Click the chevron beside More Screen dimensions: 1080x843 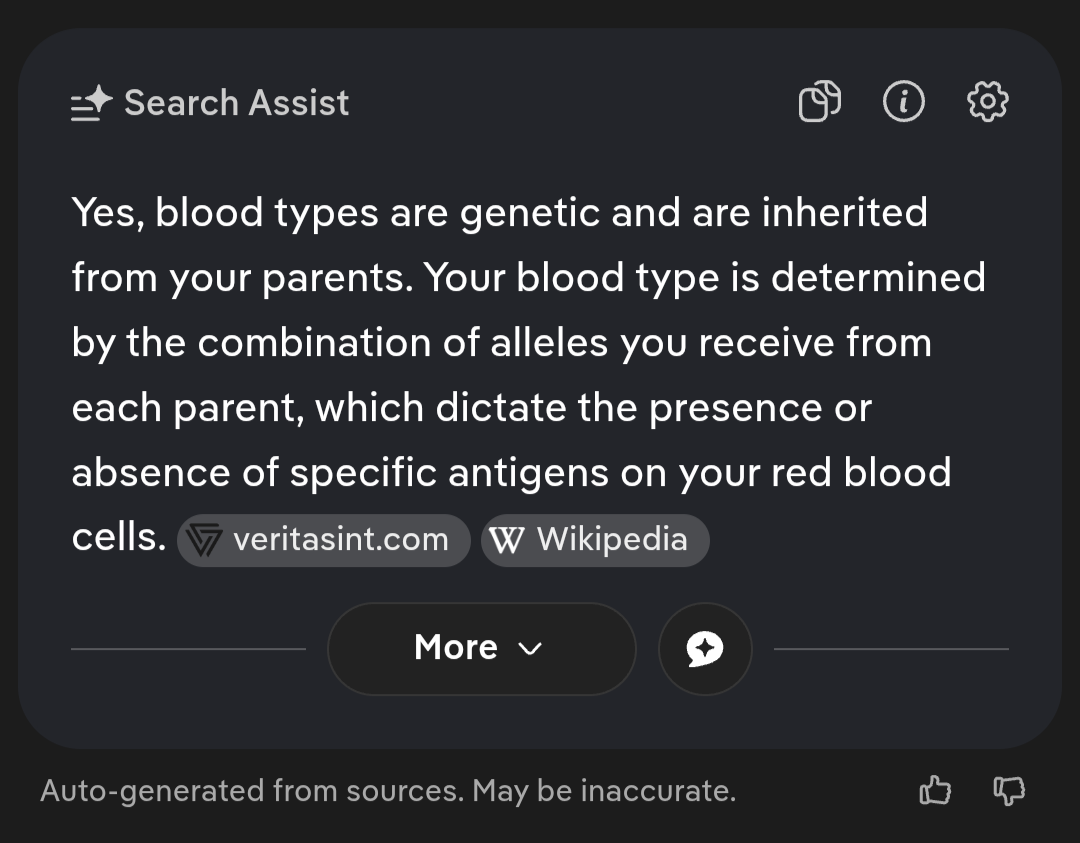point(531,649)
